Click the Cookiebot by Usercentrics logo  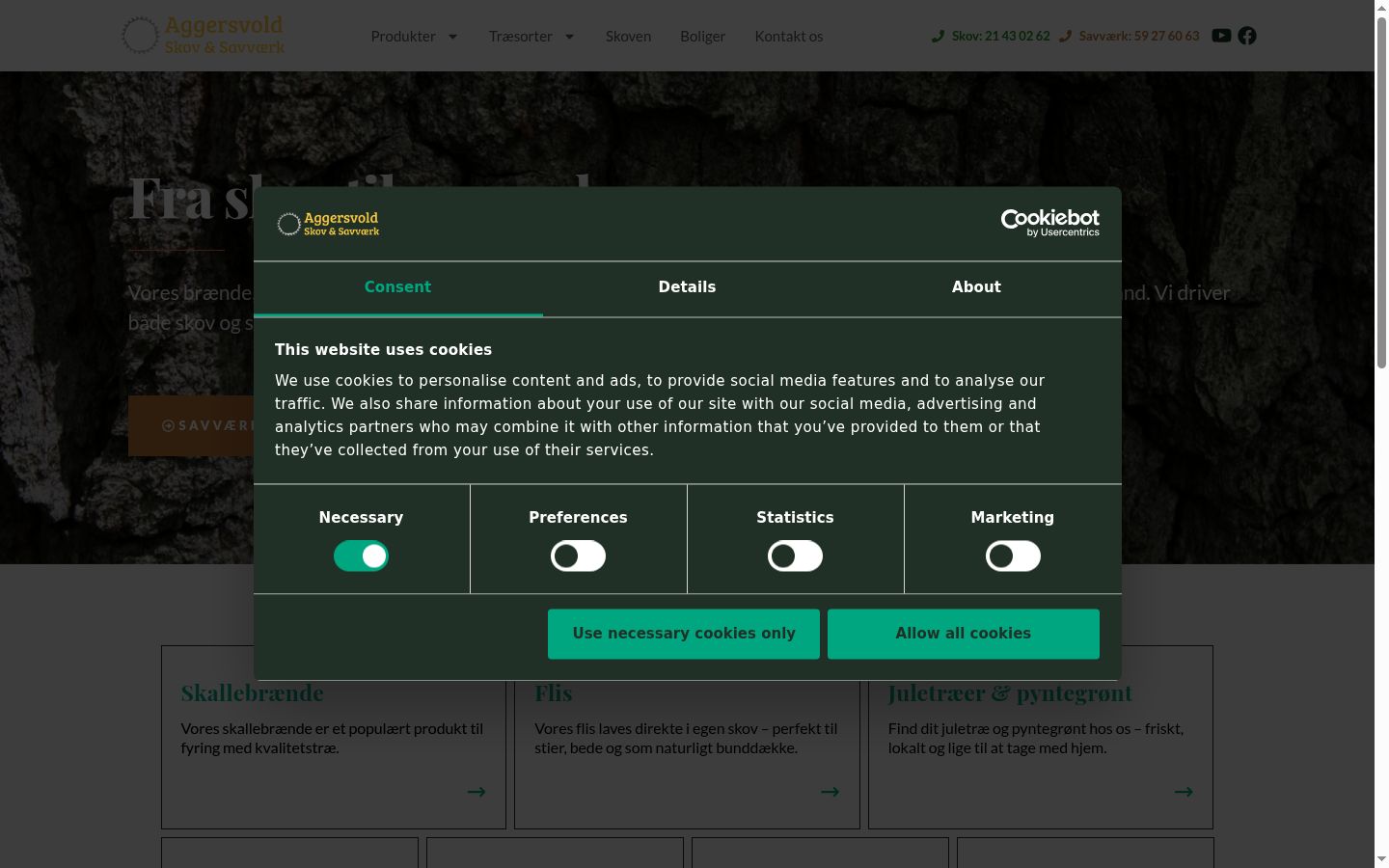pyautogui.click(x=1050, y=223)
